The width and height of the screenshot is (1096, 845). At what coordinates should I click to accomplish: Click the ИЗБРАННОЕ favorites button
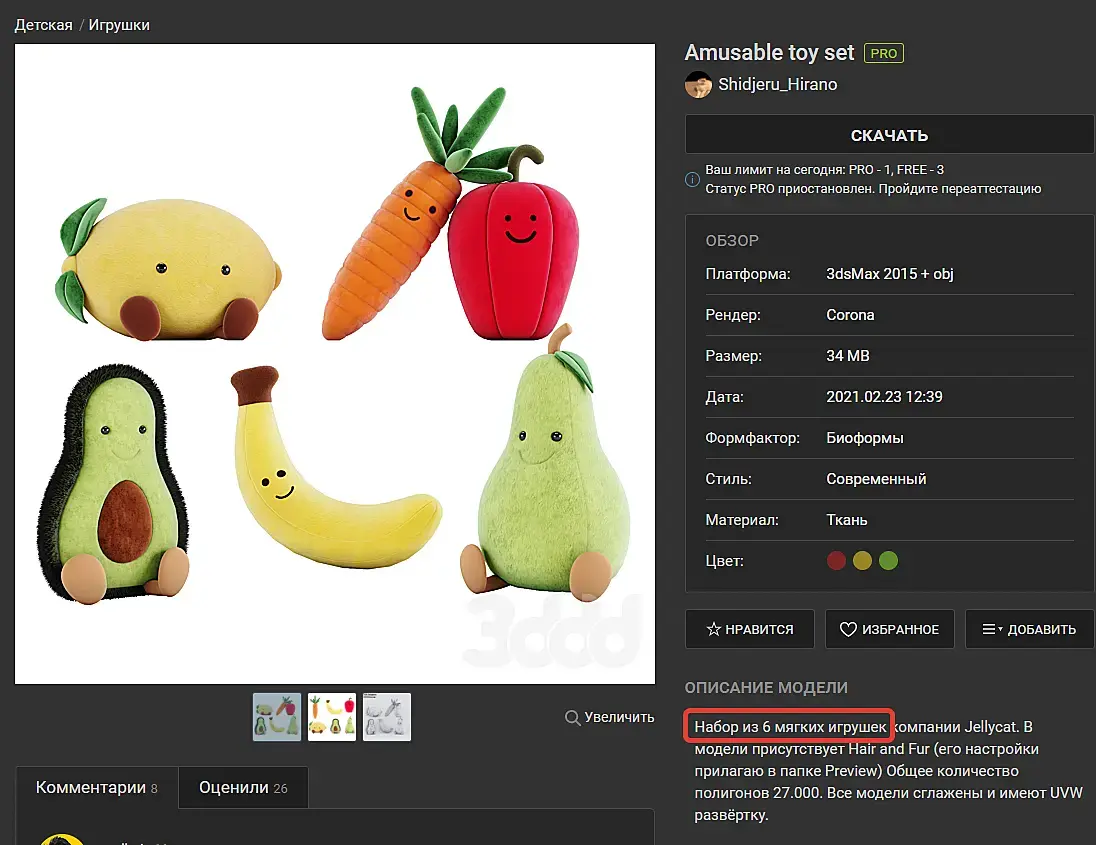point(889,629)
